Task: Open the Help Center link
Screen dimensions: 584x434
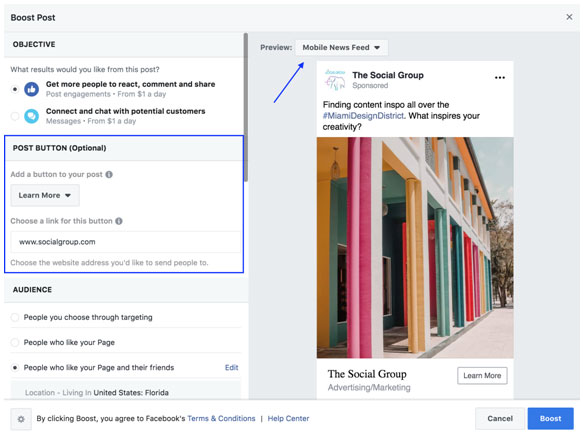Action: pos(288,418)
